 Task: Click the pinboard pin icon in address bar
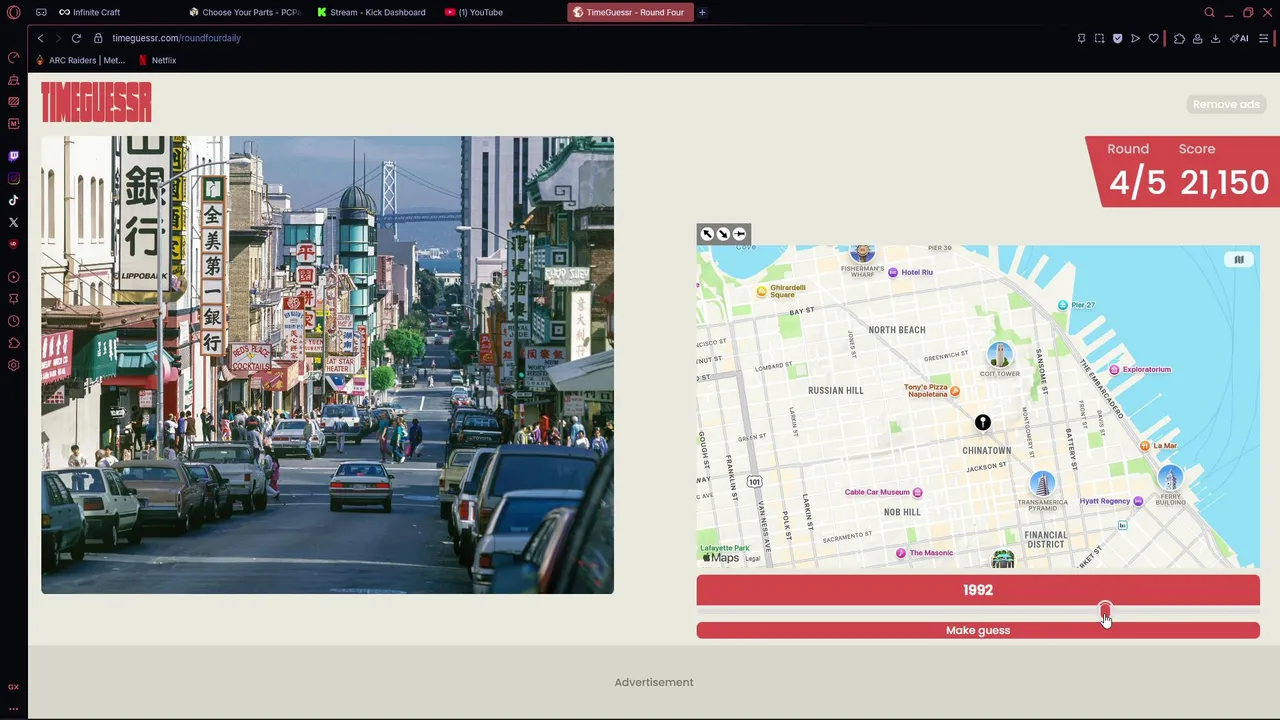point(1081,38)
